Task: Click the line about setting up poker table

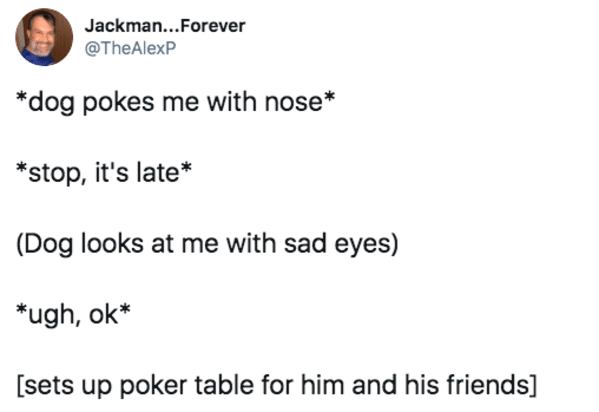Action: (x=277, y=385)
